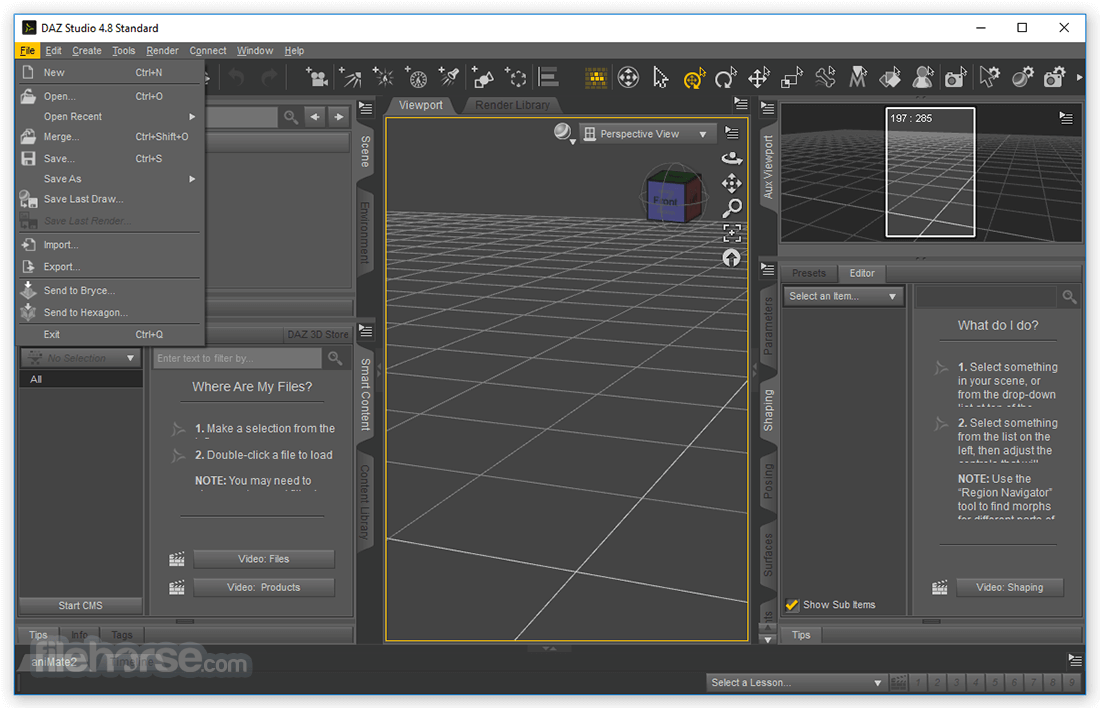This screenshot has width=1100, height=708.
Task: Click the Create New Primitive icon
Action: (483, 77)
